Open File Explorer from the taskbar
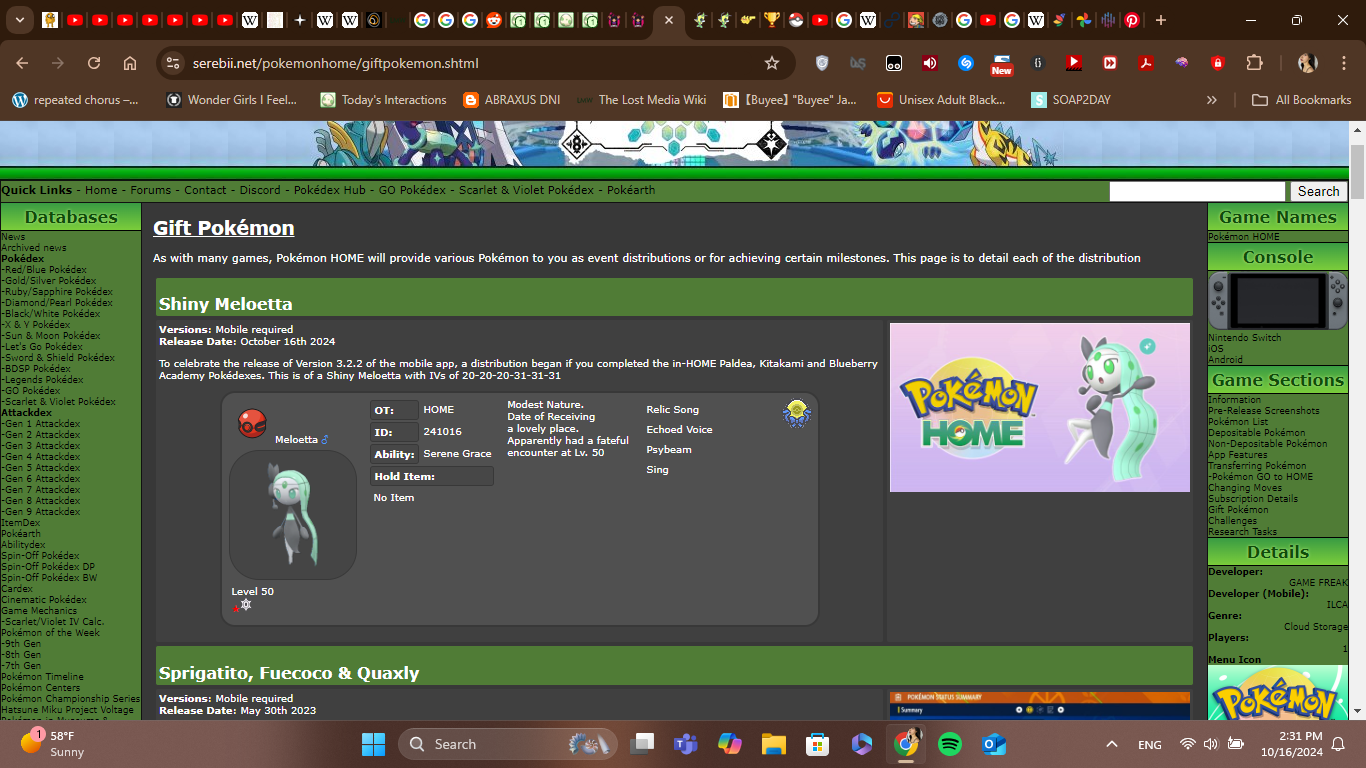 pos(774,744)
